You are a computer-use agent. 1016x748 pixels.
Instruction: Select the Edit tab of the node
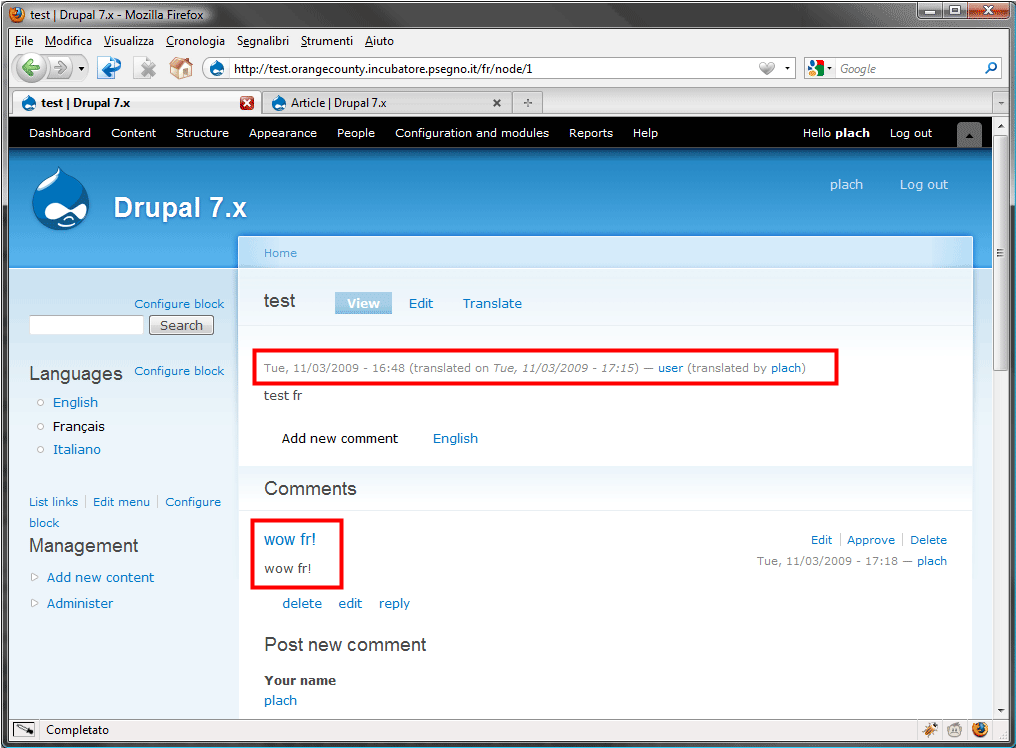click(x=421, y=303)
